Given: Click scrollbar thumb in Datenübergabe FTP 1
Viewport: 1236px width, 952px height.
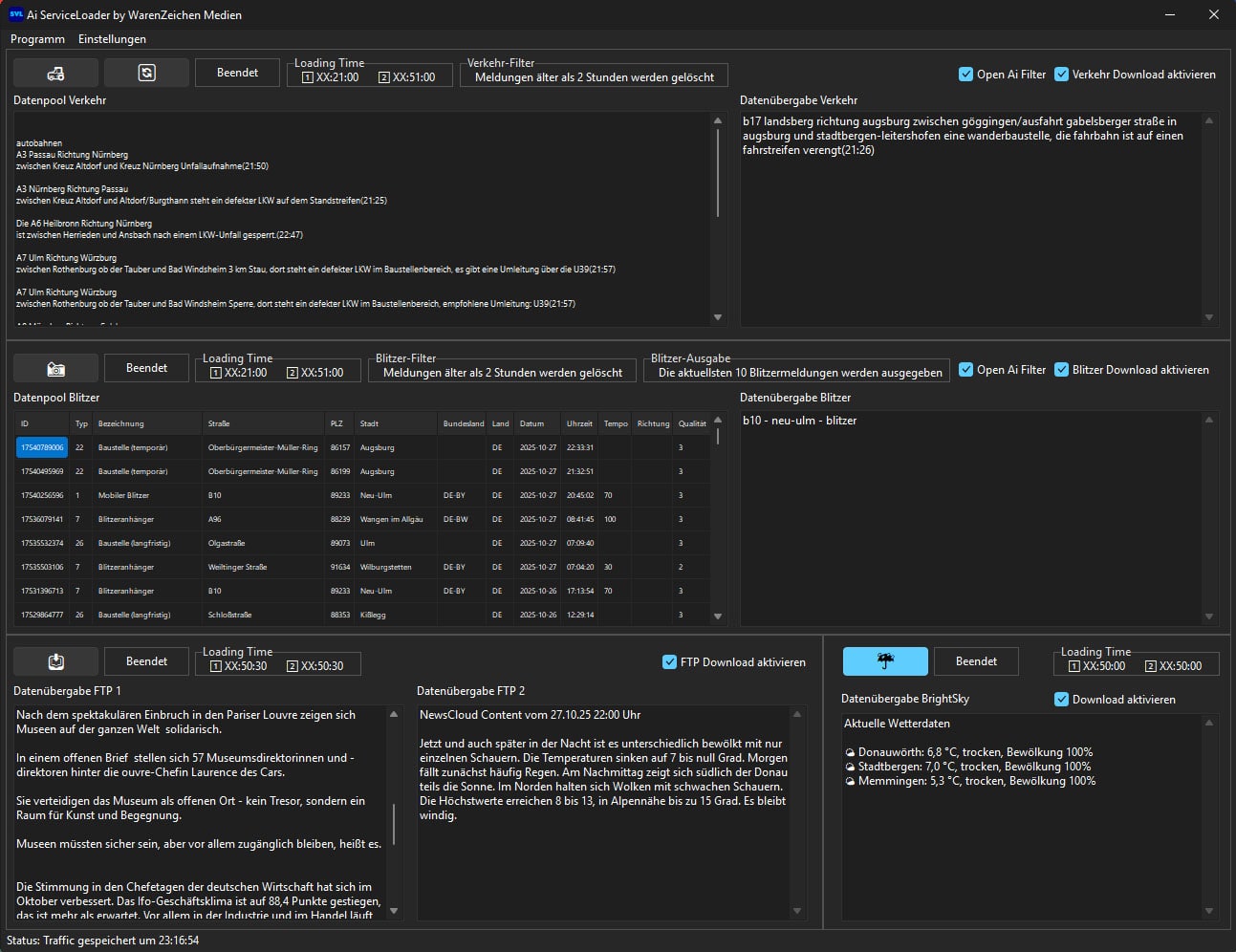Looking at the screenshot, I should [394, 824].
